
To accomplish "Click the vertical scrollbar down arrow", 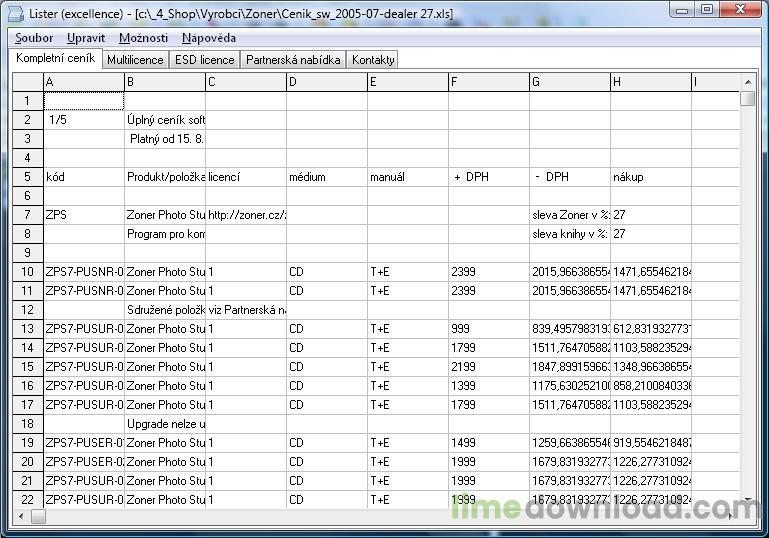I will tap(748, 498).
